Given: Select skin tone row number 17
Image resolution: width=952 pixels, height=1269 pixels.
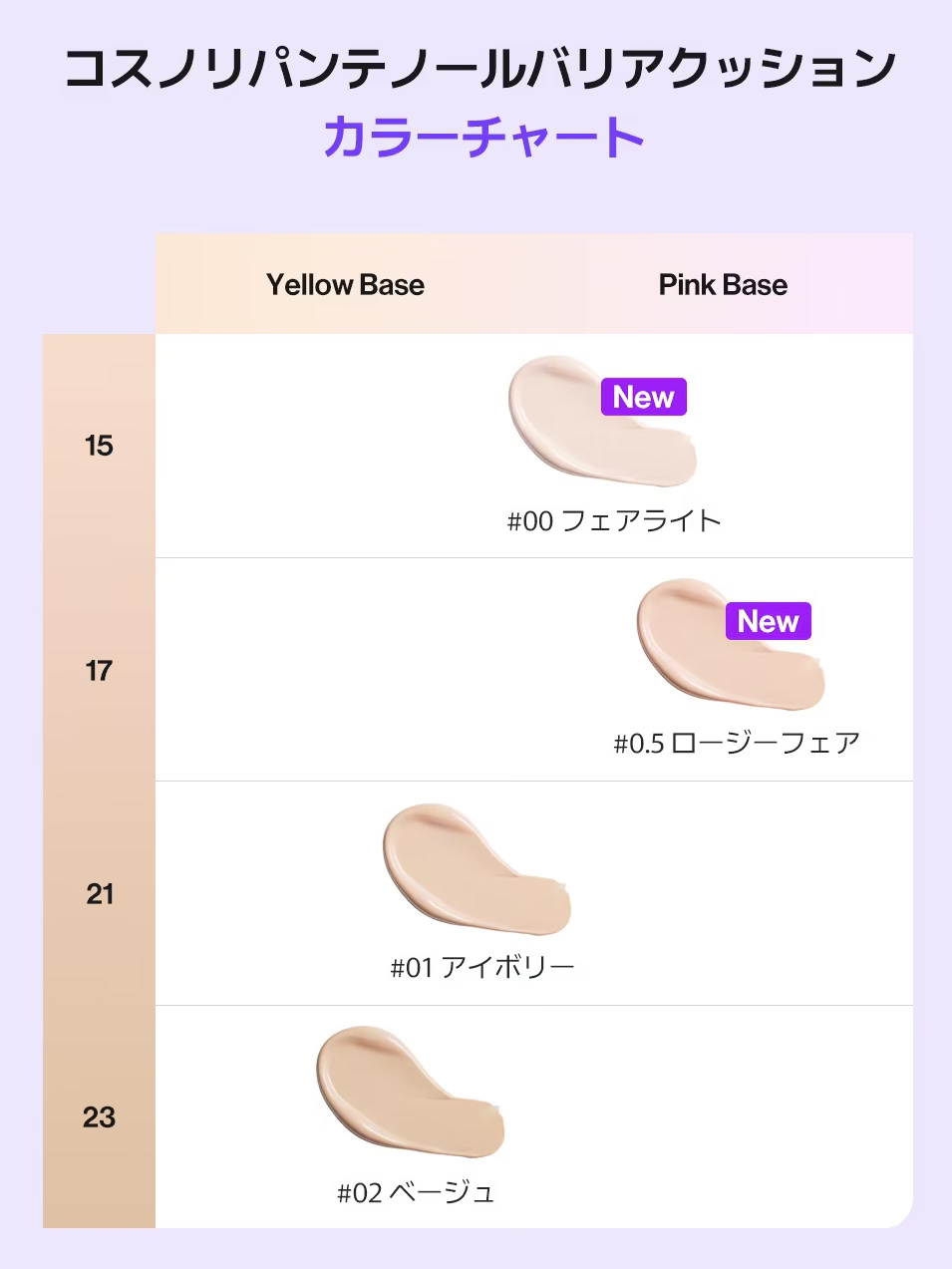Looking at the screenshot, I should (x=99, y=670).
